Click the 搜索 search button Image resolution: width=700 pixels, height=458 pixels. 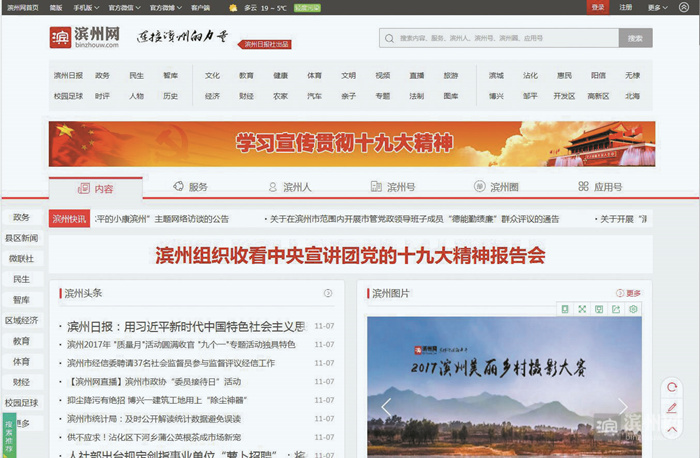pyautogui.click(x=635, y=38)
